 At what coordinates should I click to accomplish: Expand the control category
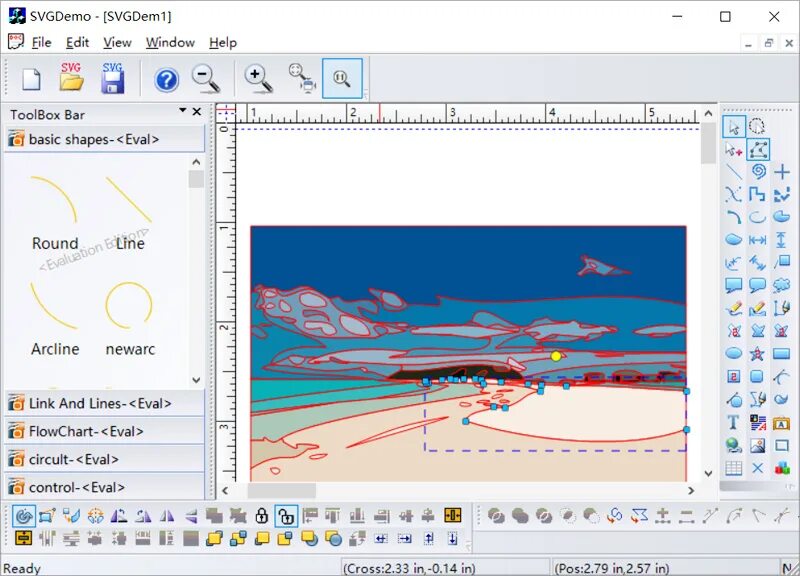(x=105, y=488)
